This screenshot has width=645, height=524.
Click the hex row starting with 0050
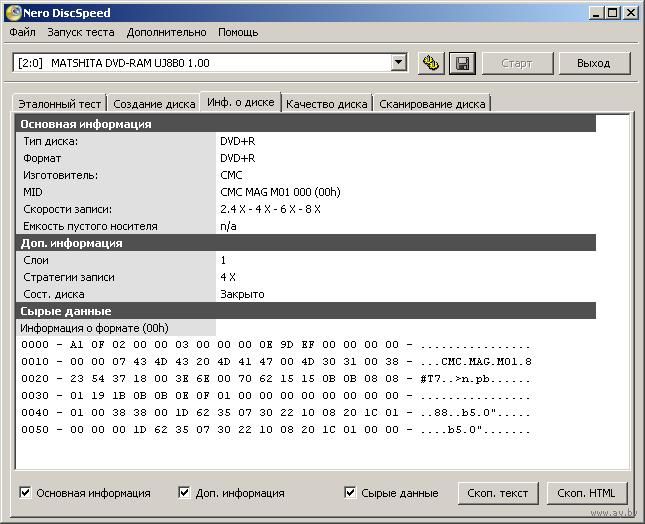click(x=276, y=429)
